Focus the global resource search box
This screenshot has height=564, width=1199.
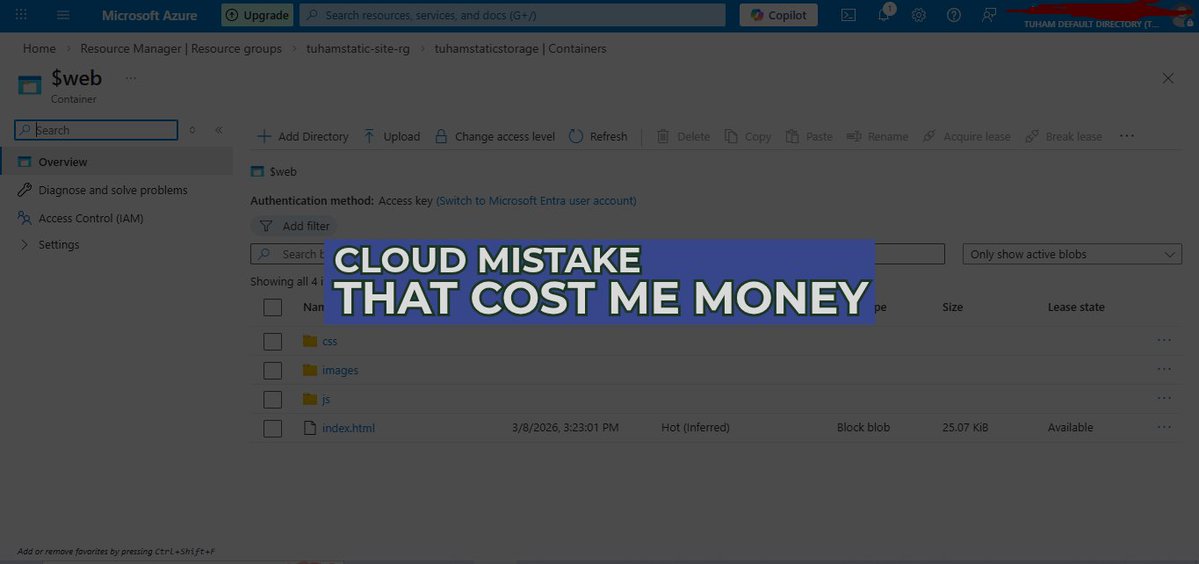pos(512,15)
